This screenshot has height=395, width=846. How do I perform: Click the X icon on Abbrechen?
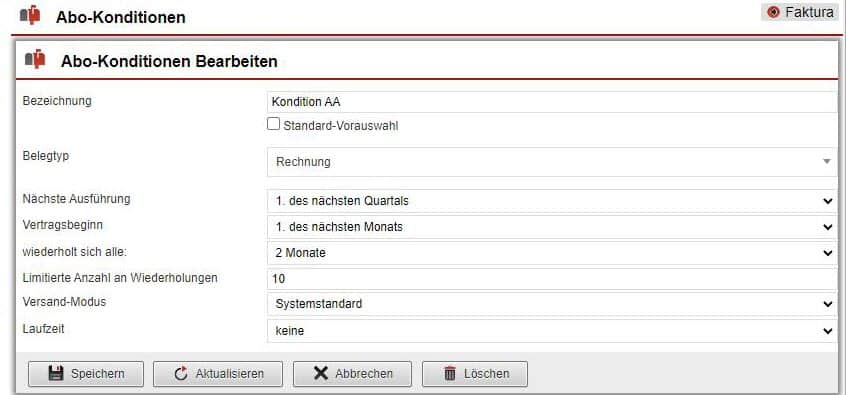[320, 373]
